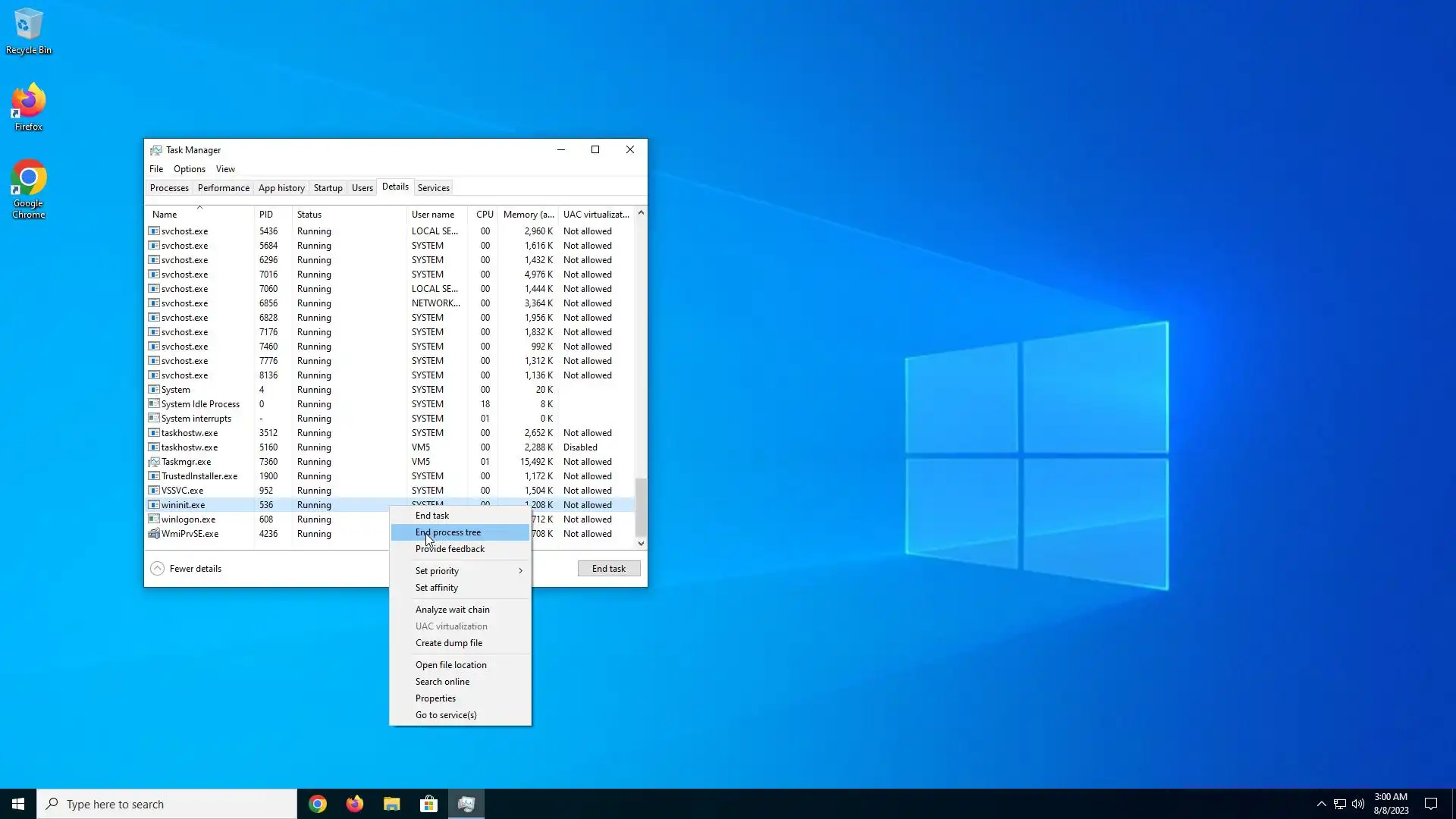The width and height of the screenshot is (1456, 819).
Task: Select End process tree menu entry
Action: [448, 532]
